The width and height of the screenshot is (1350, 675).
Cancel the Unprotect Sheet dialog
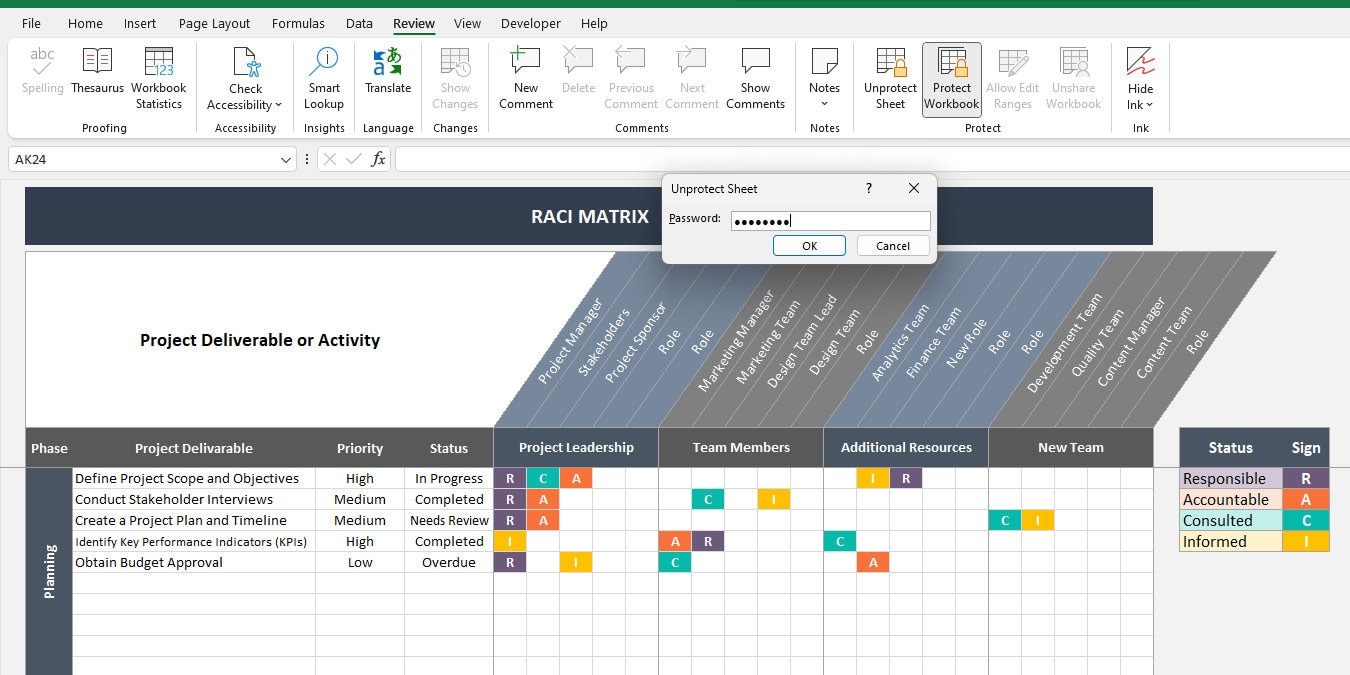pos(892,245)
